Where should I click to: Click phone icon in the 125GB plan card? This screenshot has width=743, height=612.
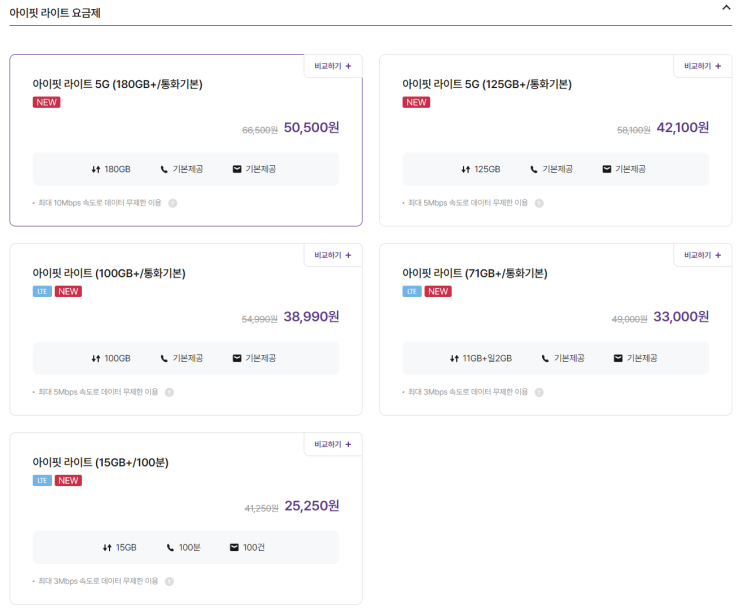point(533,169)
